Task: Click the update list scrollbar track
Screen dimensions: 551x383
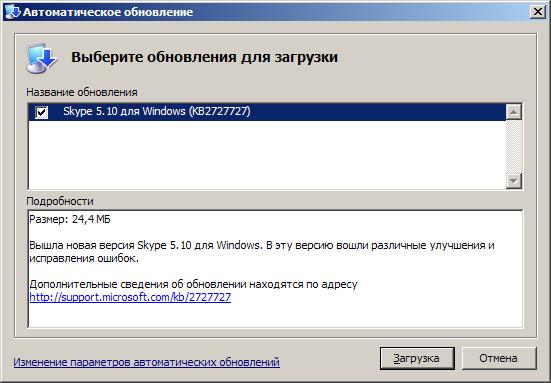Action: [x=513, y=146]
